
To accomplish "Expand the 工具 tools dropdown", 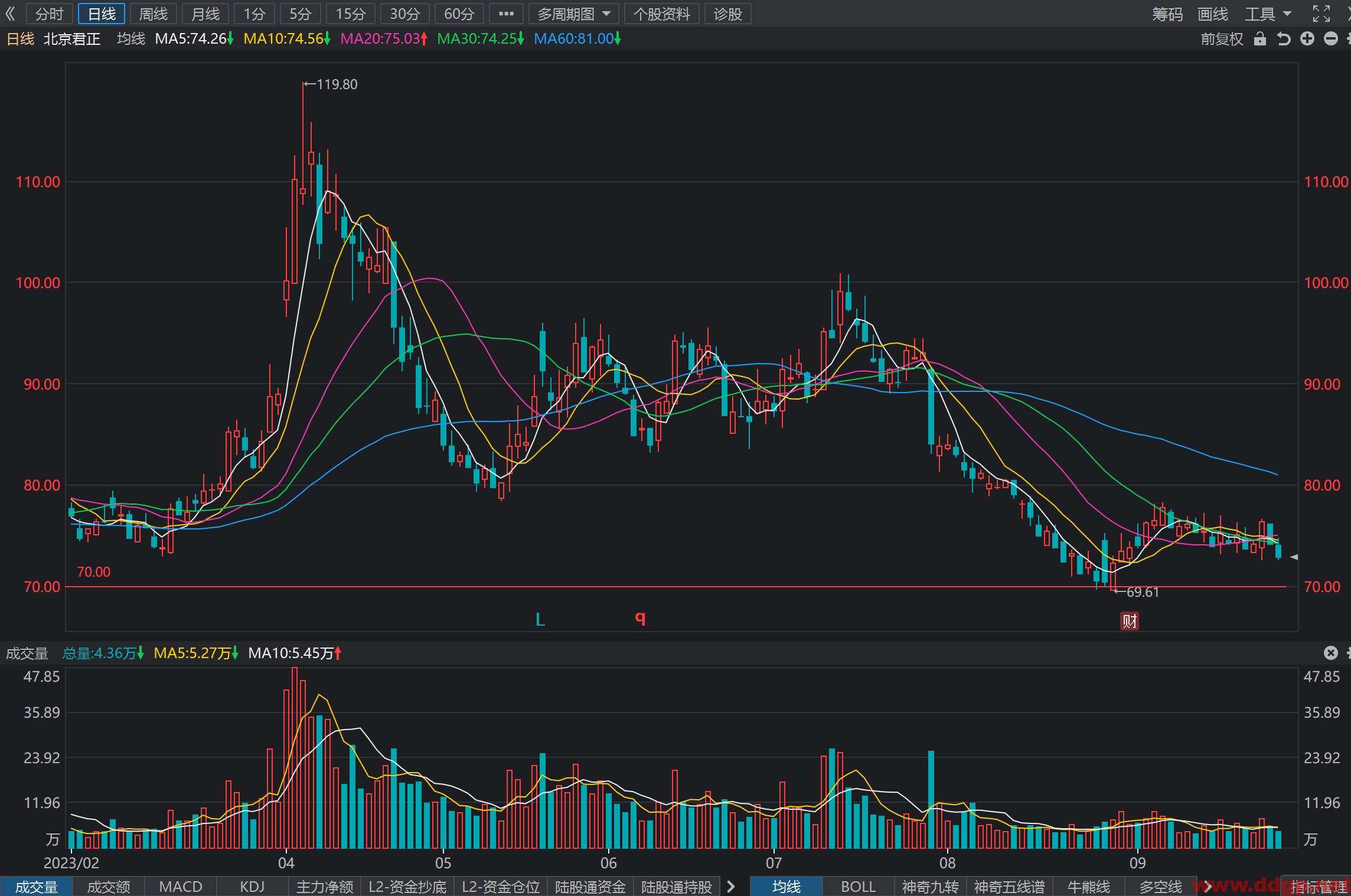I will [x=1268, y=14].
